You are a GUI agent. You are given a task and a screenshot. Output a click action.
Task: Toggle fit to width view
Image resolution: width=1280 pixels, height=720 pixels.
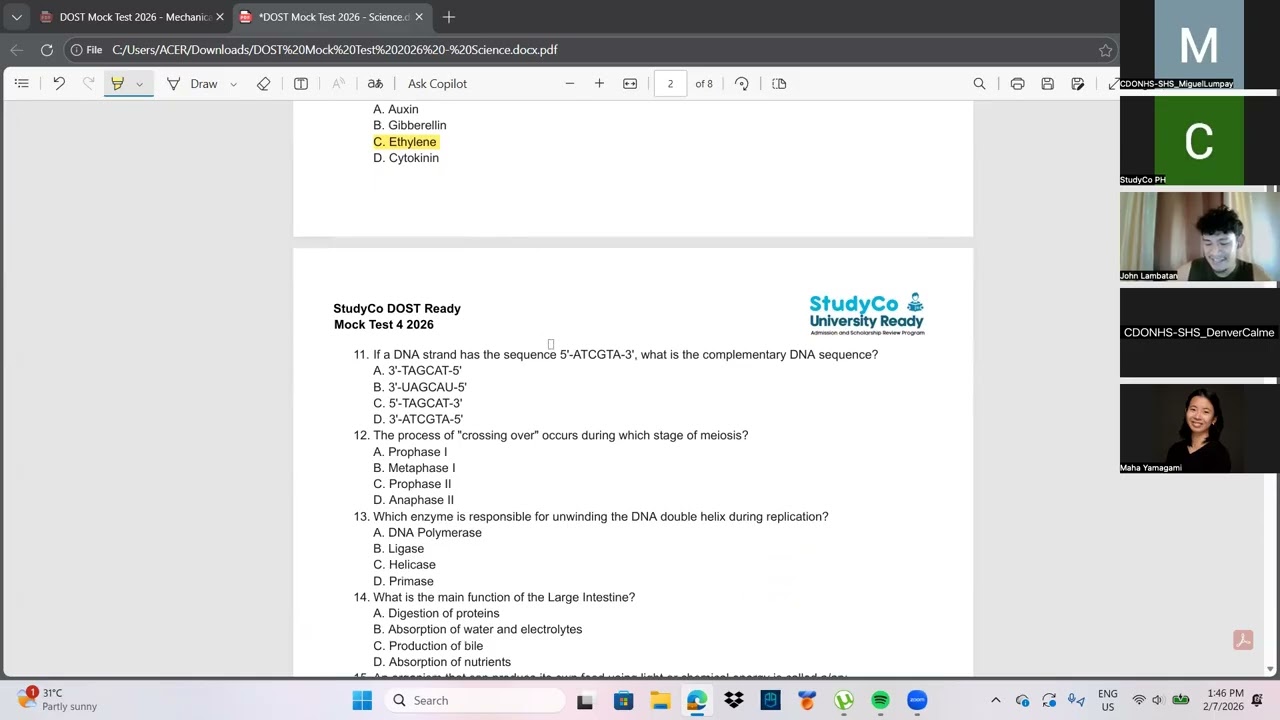[630, 84]
